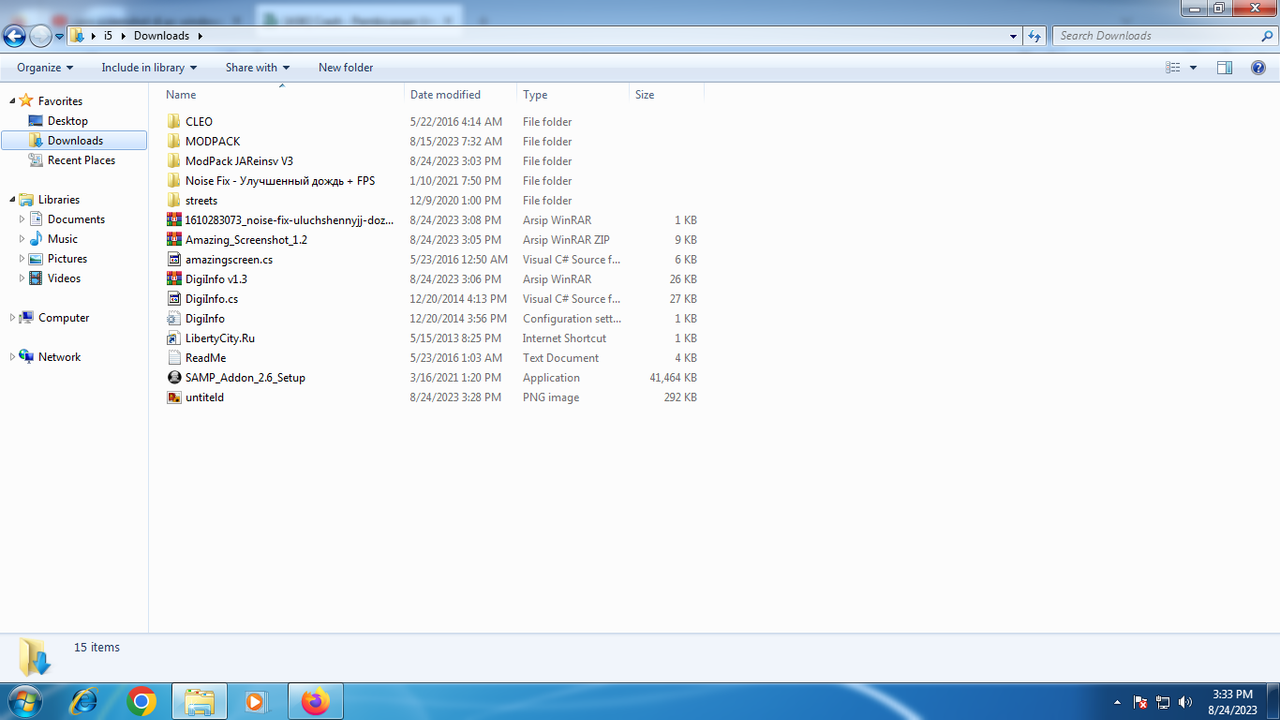Collapse the Libraries tree group
This screenshot has height=720, width=1280.
[x=14, y=200]
